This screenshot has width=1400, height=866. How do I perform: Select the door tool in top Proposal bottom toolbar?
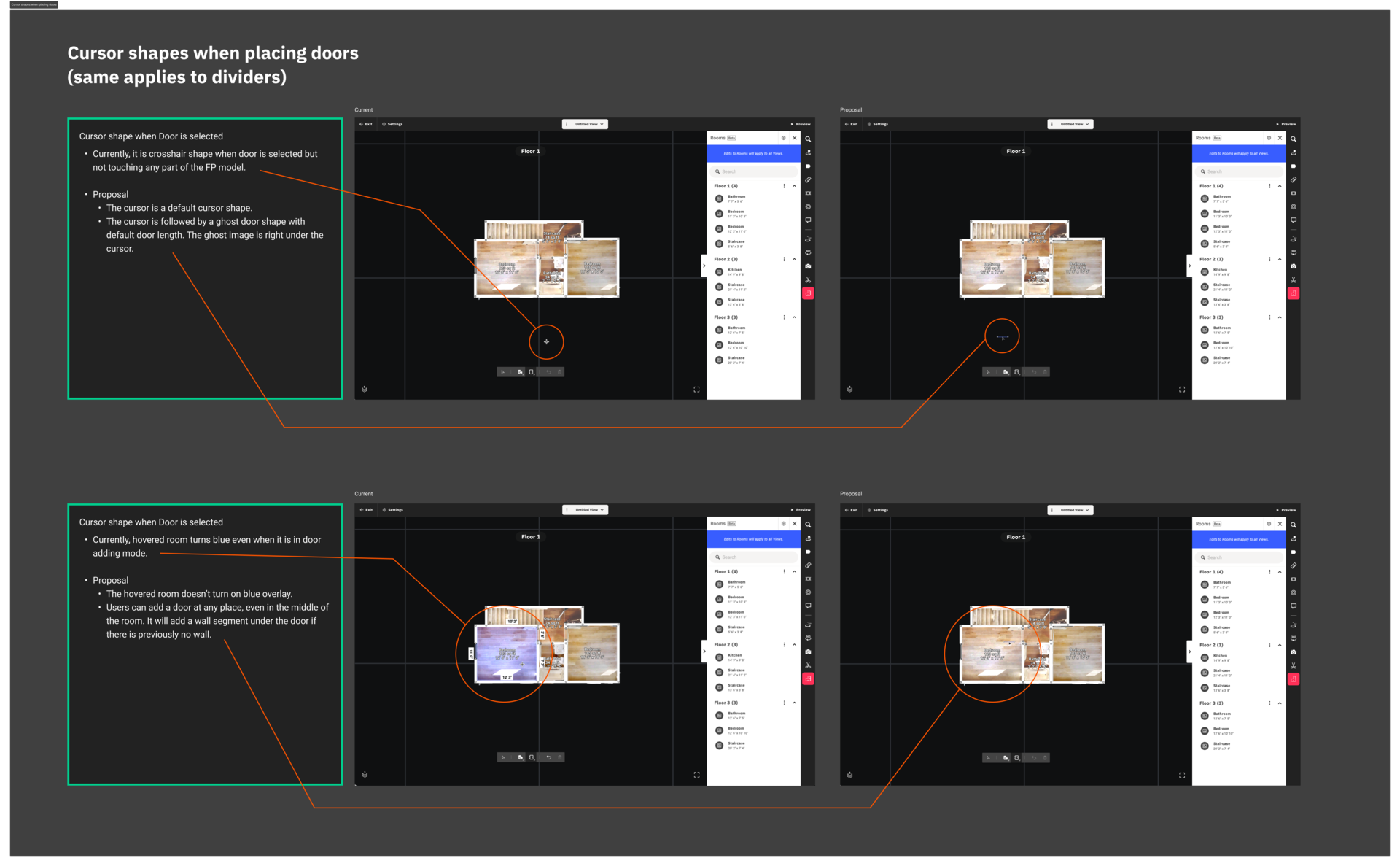pyautogui.click(x=1016, y=372)
